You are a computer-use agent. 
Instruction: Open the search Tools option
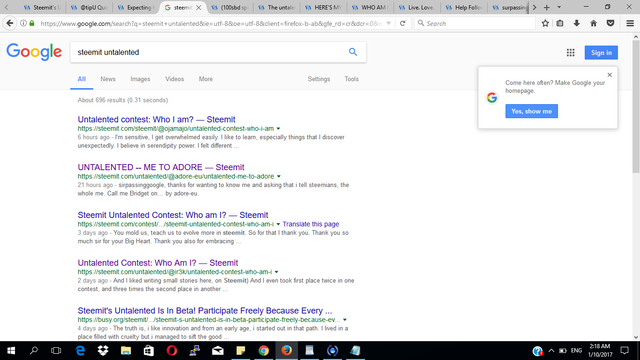click(x=351, y=79)
